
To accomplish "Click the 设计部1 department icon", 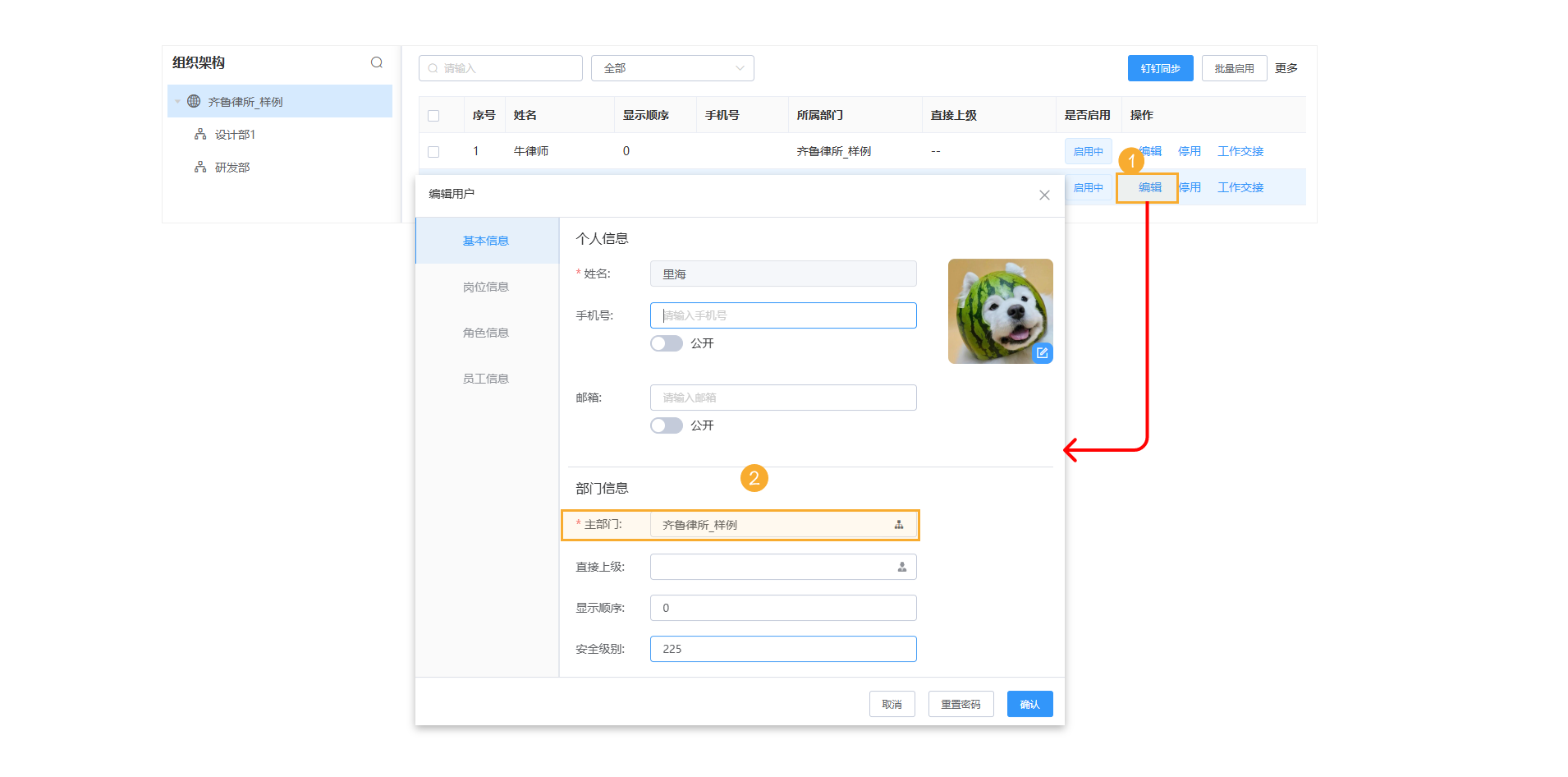I will click(199, 134).
